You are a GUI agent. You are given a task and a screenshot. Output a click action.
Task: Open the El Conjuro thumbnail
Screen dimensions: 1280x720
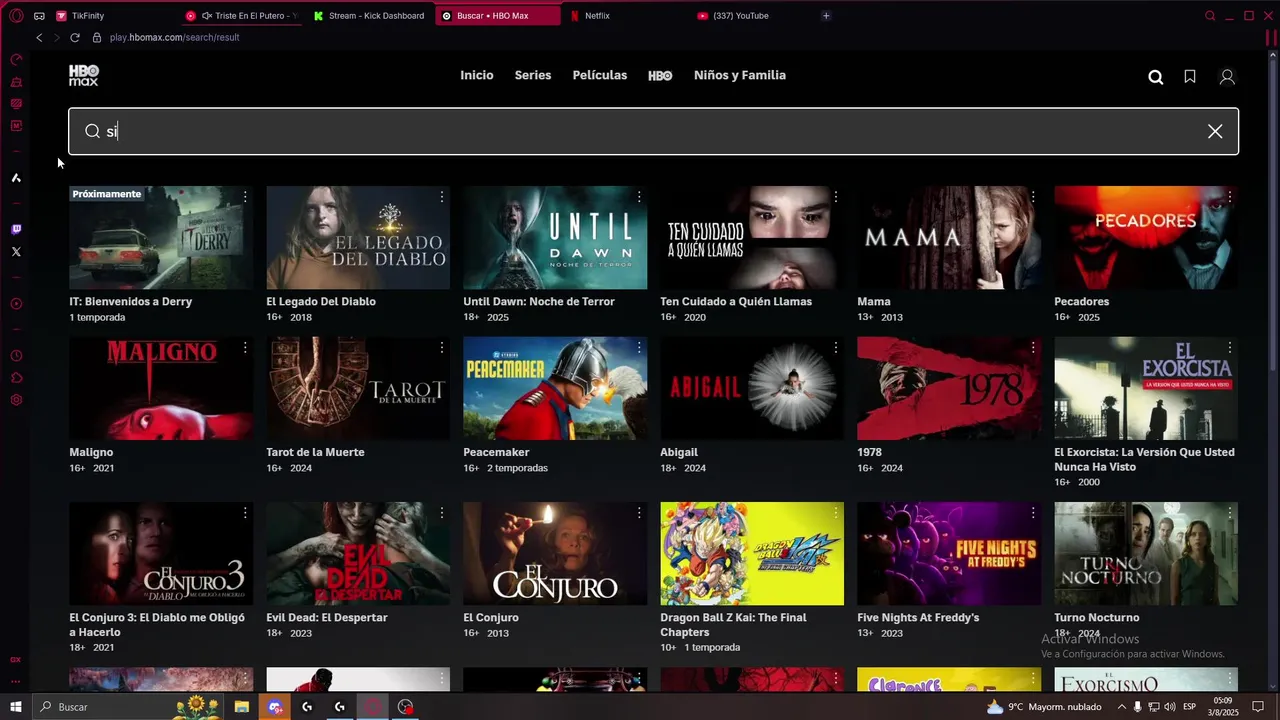(x=555, y=553)
